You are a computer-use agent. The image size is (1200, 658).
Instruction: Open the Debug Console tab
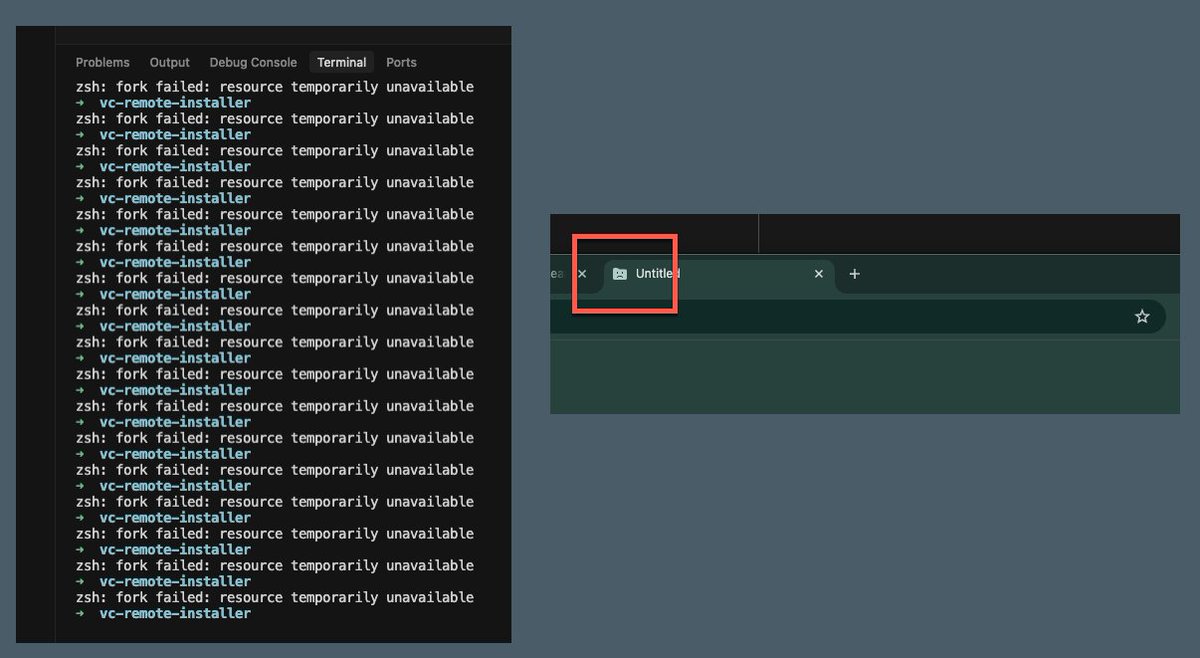pyautogui.click(x=253, y=62)
